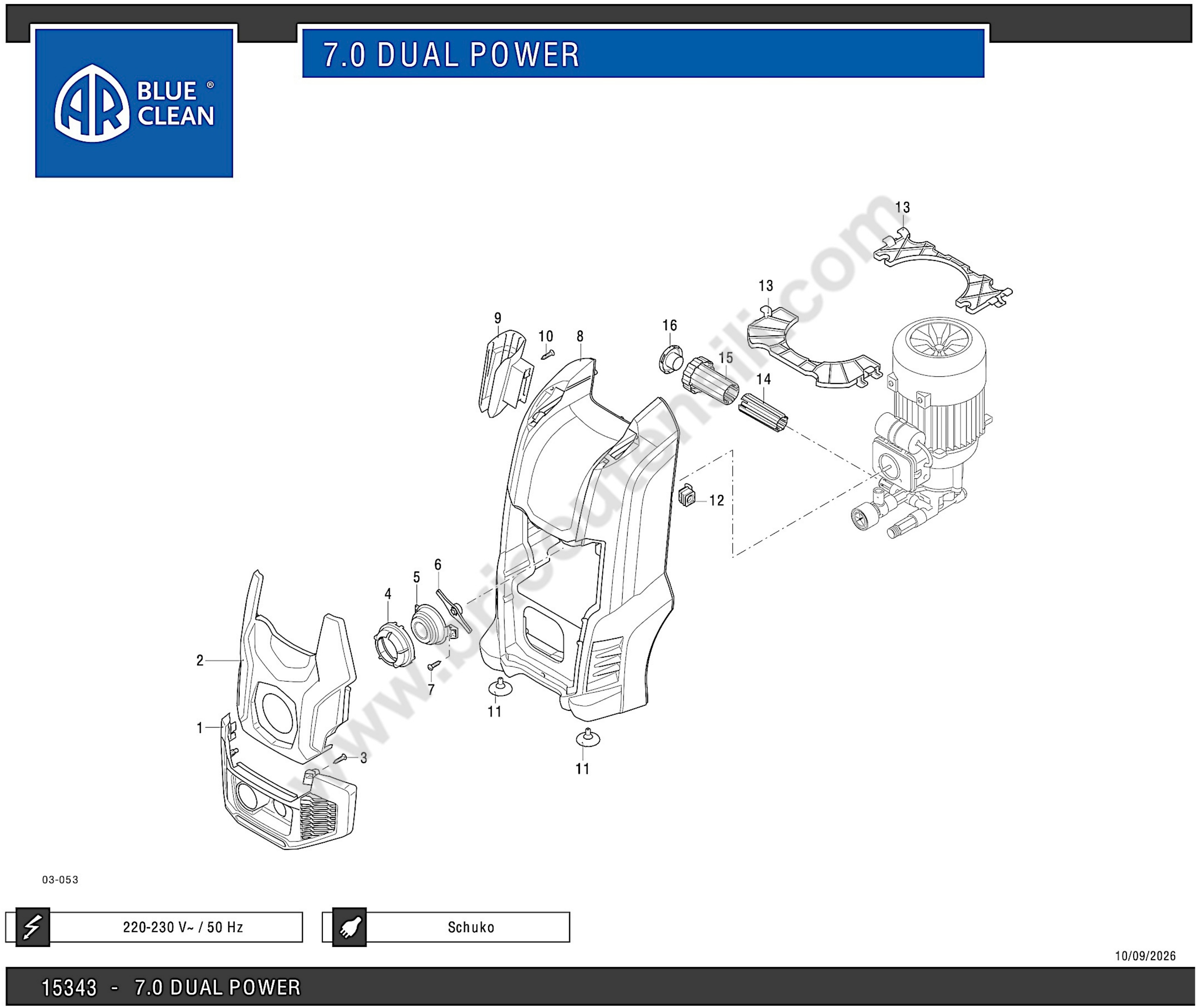Select the "7.0 DUAL POWER" header title
Screen dimensions: 1196x1008
click(x=452, y=55)
